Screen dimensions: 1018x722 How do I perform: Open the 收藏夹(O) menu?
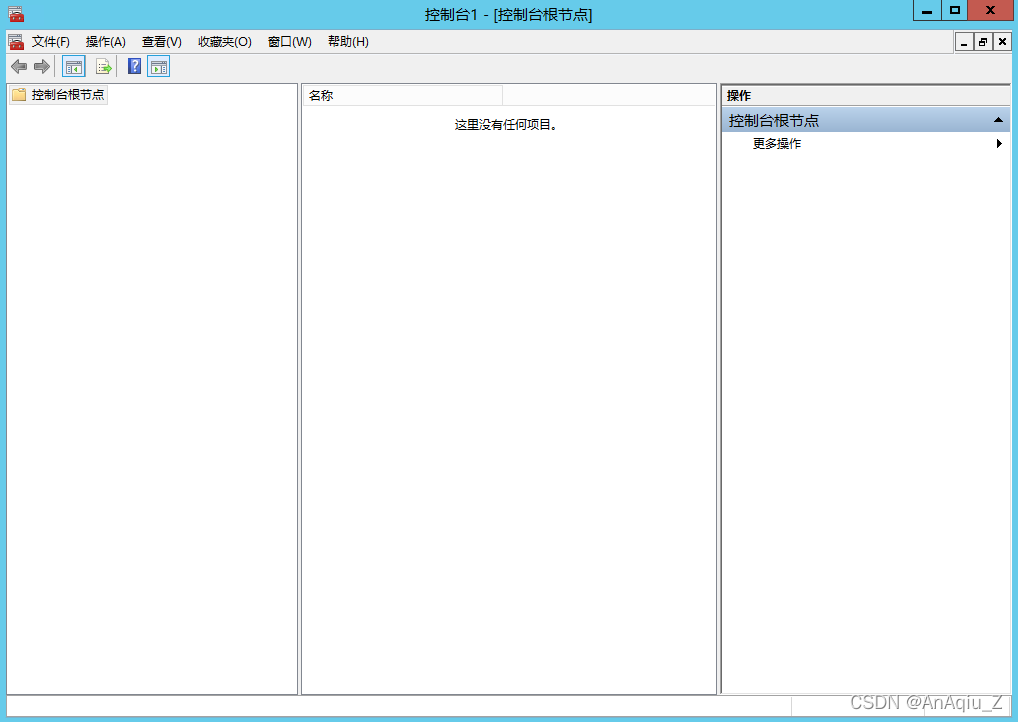[226, 41]
